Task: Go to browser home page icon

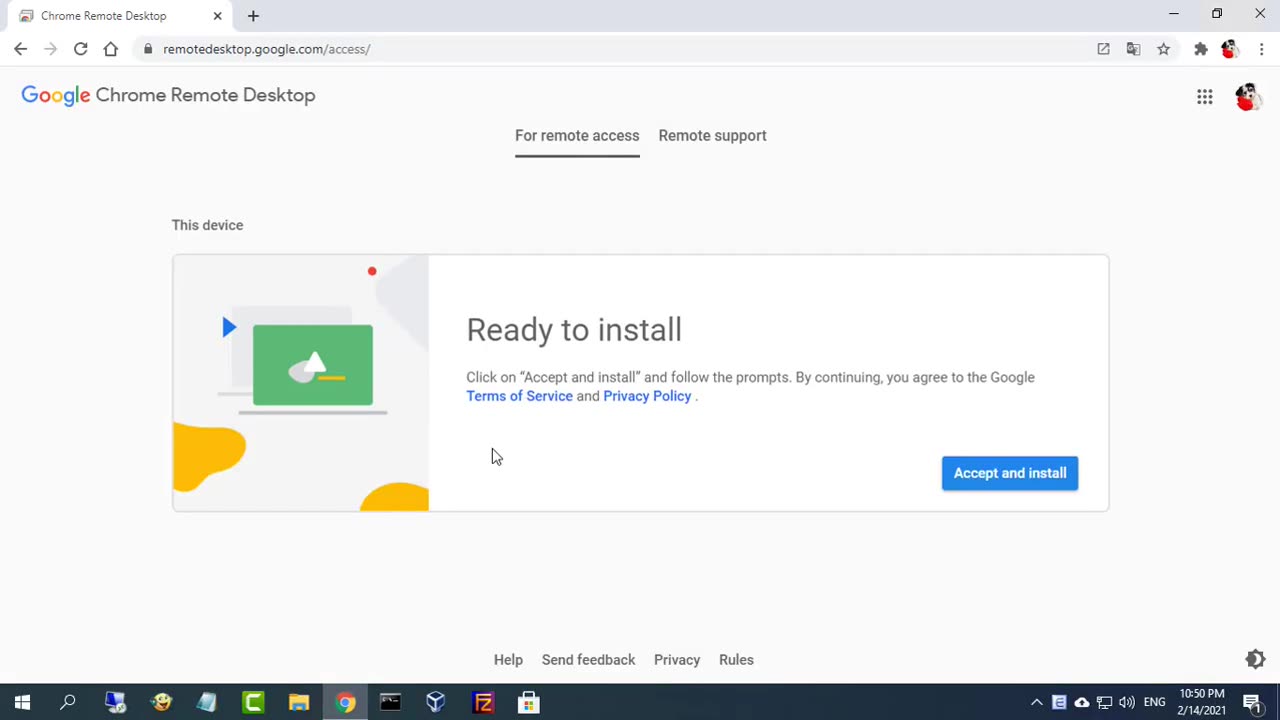Action: pyautogui.click(x=110, y=49)
